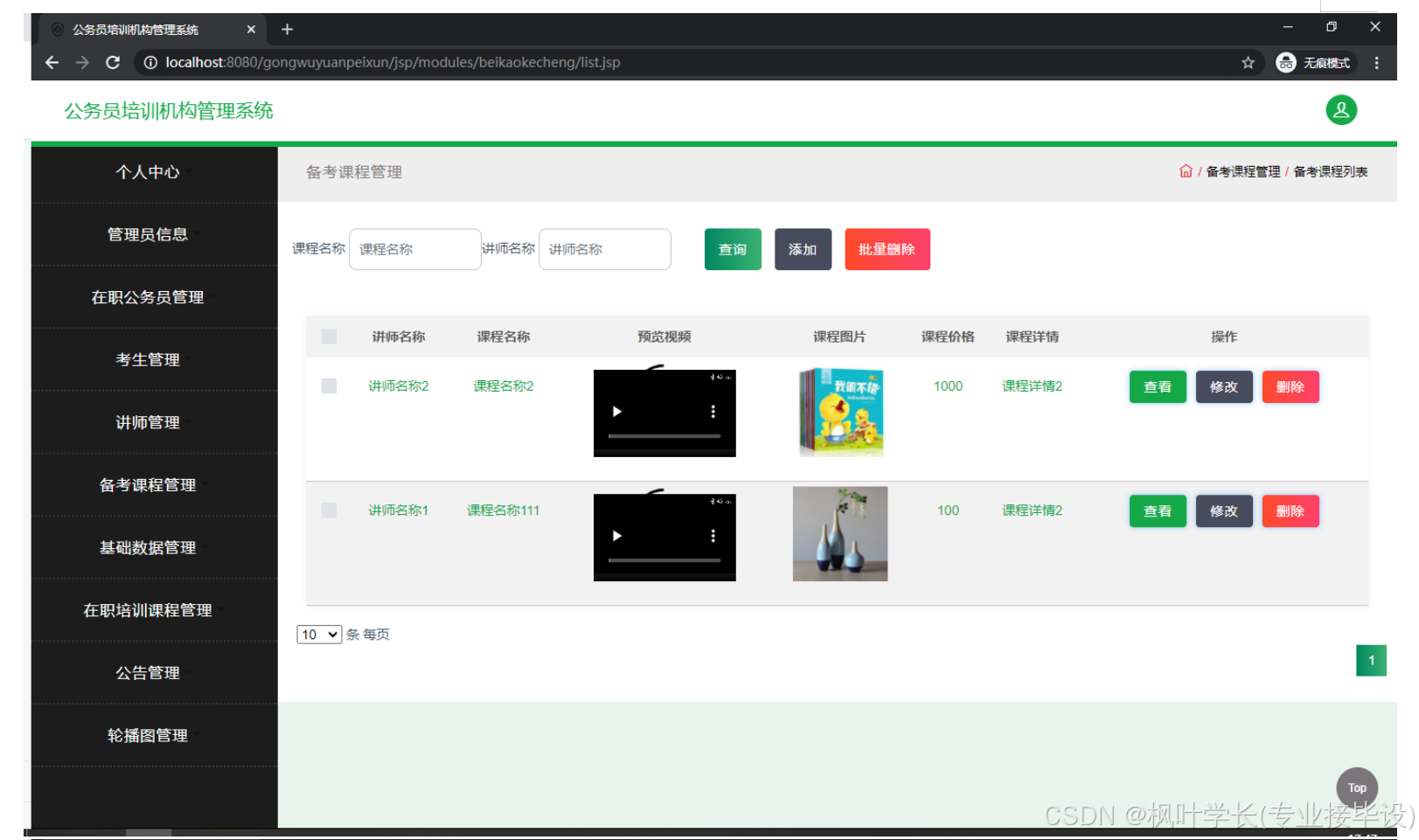Seek the progress bar of 课程名称2 video
Screen dimensions: 1419x840
(664, 435)
